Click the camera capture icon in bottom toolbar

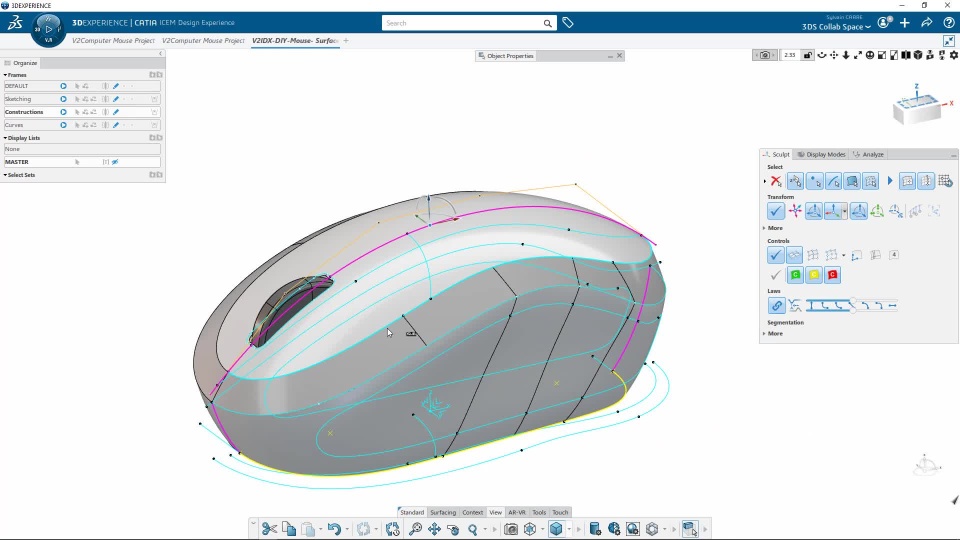(511, 529)
